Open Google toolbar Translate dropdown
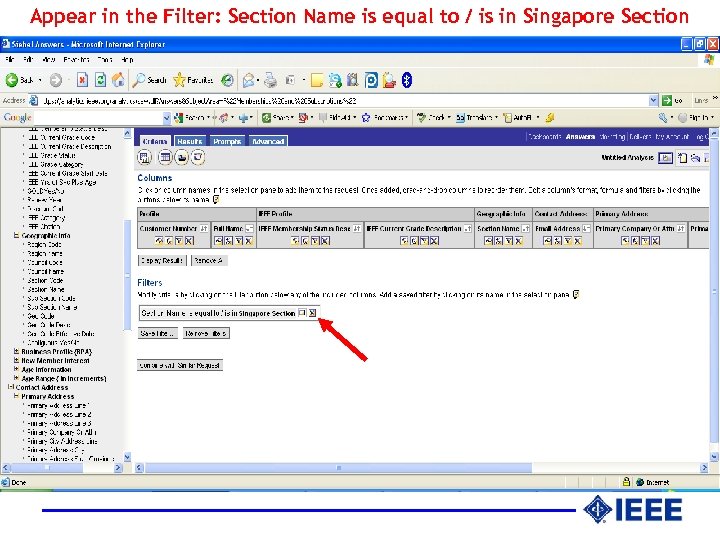 click(x=477, y=118)
